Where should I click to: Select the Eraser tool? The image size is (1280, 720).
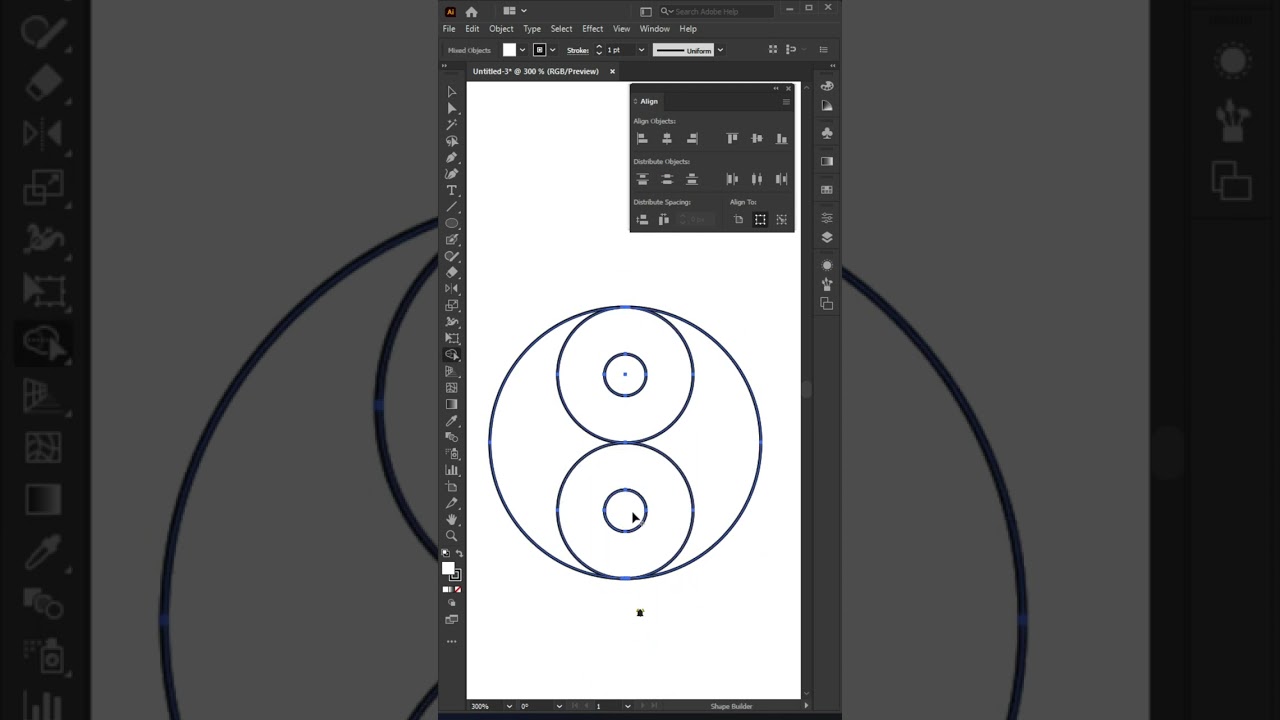click(451, 272)
